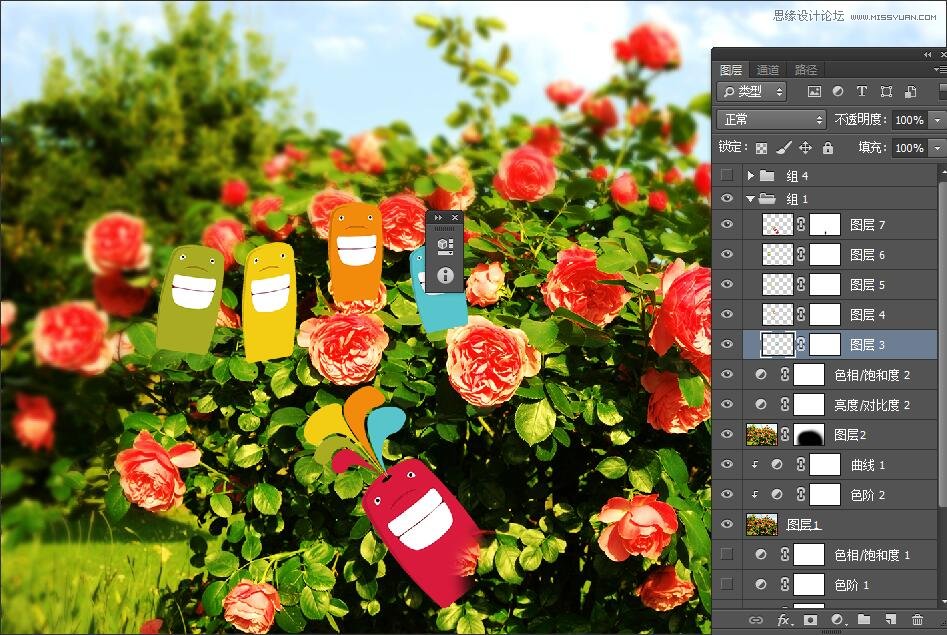Select the 亮度/对比度 2 layer name

872,405
